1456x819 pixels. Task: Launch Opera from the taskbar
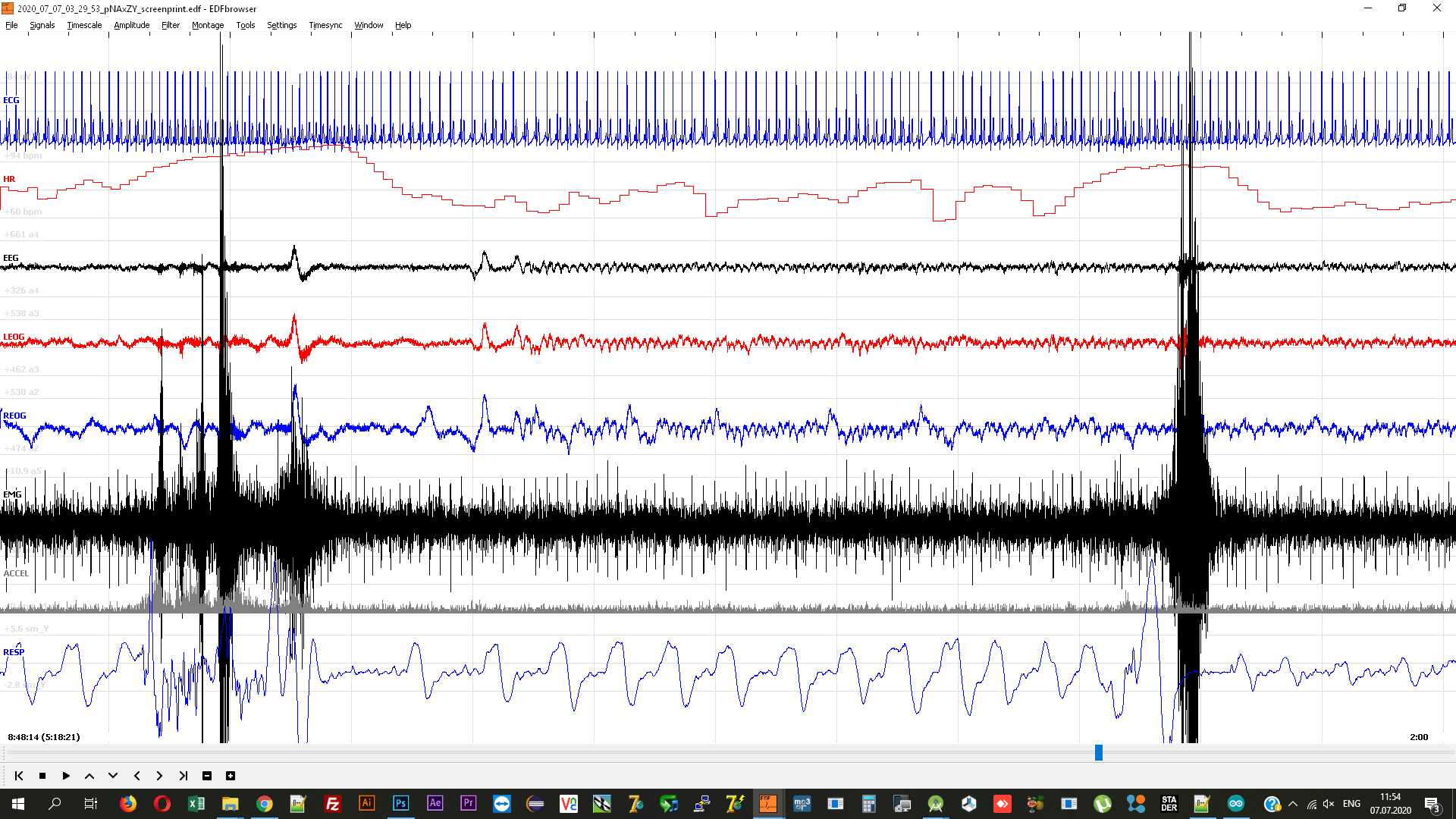pyautogui.click(x=162, y=804)
